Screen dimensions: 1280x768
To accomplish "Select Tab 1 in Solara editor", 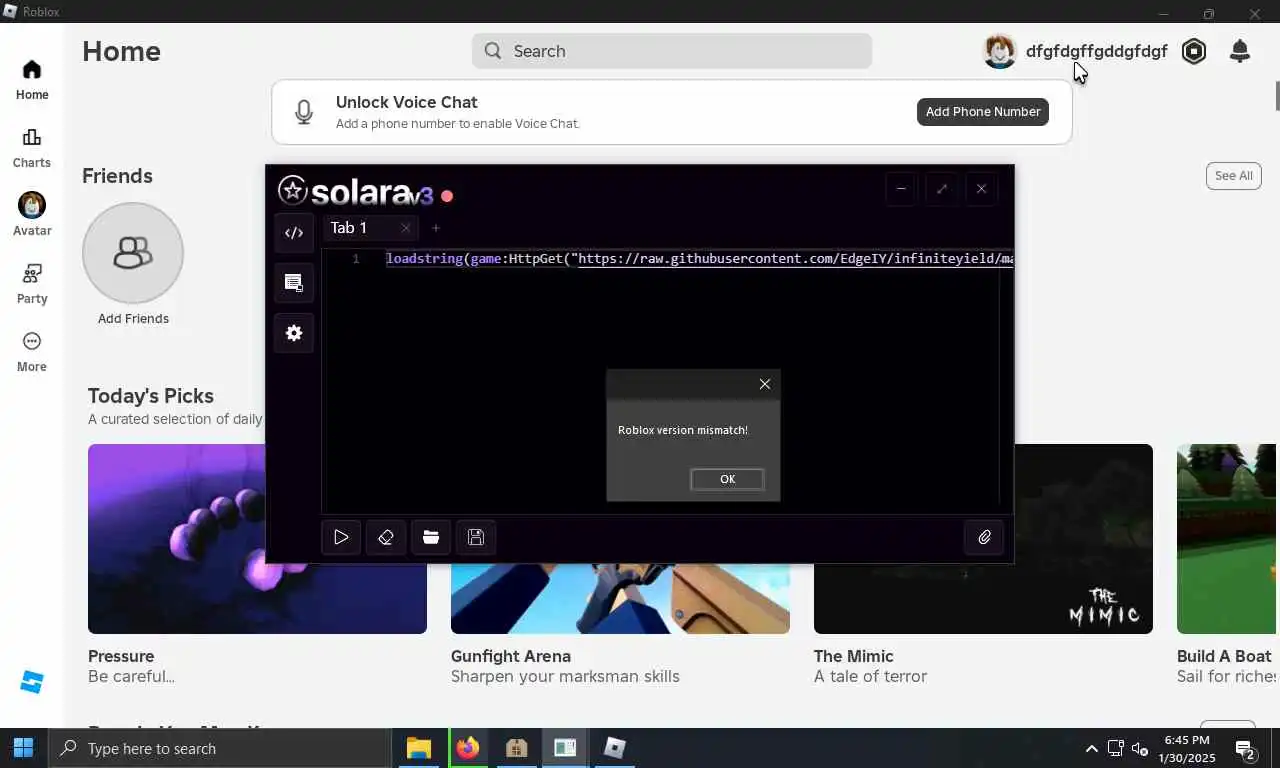I will pyautogui.click(x=349, y=228).
